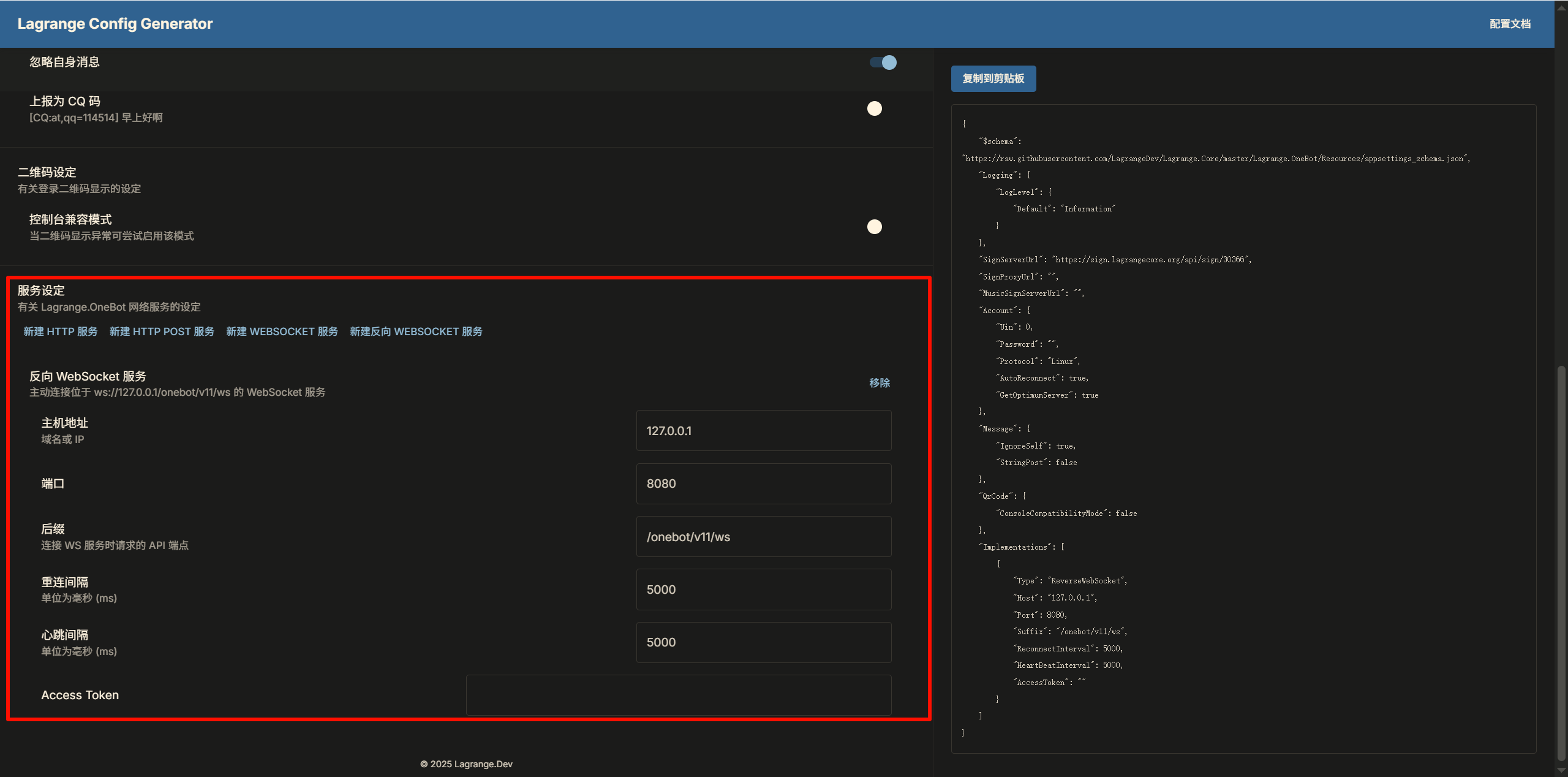Click the © 2025 Lagrange.Dev footer text
1568x777 pixels.
coord(466,764)
